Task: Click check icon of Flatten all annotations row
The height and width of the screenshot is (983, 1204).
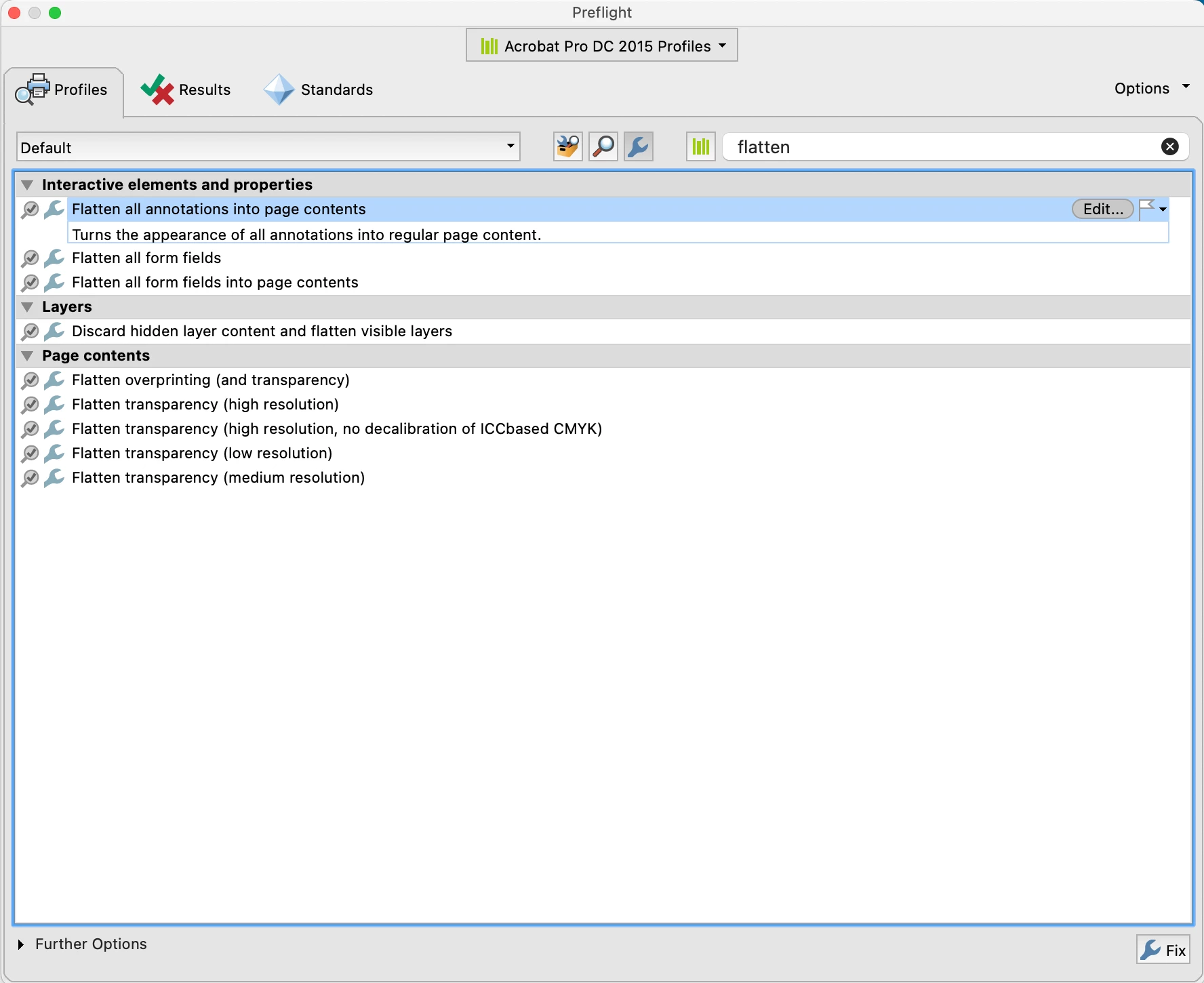Action: [x=30, y=210]
